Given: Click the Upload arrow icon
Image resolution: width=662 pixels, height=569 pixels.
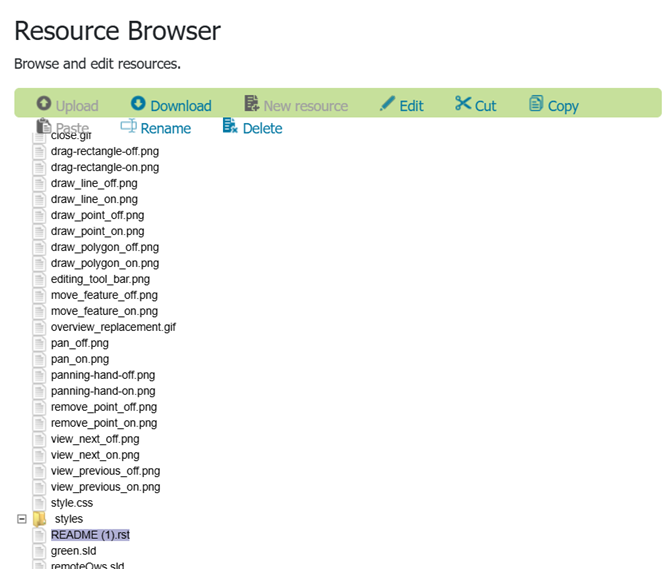Looking at the screenshot, I should pyautogui.click(x=44, y=104).
